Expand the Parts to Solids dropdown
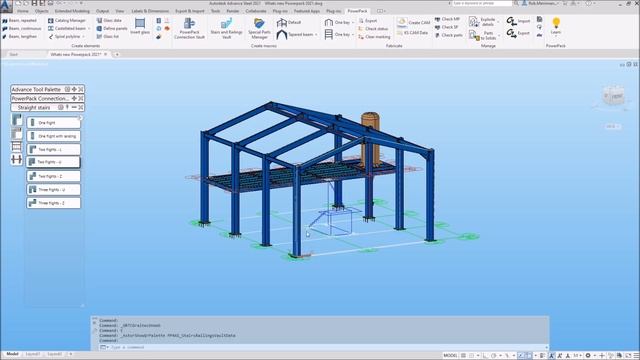The image size is (640, 360). 498,36
